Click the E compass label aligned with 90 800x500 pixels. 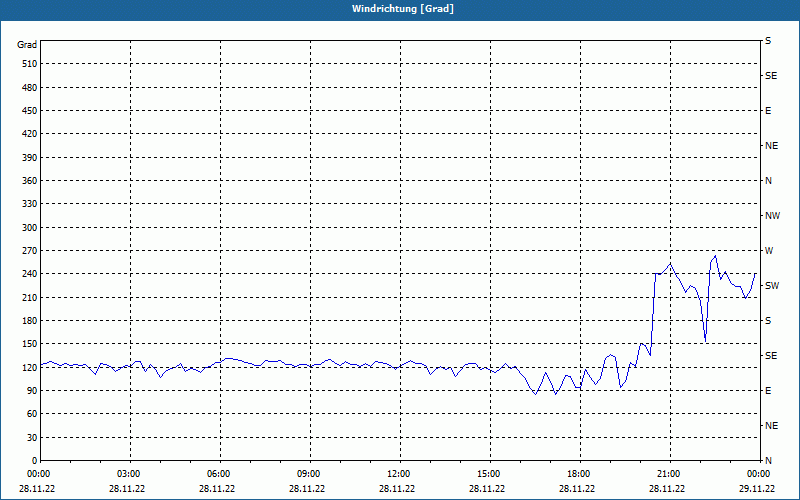point(768,391)
